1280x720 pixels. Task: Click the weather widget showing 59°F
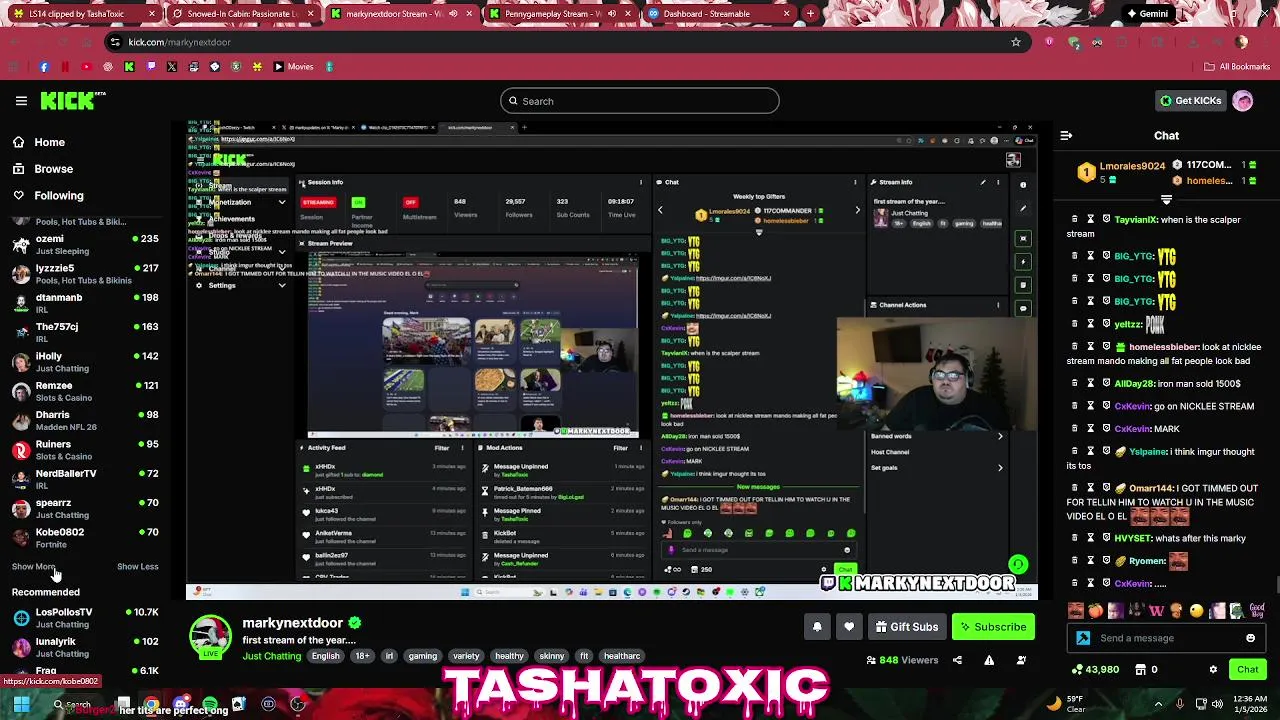coord(1067,704)
